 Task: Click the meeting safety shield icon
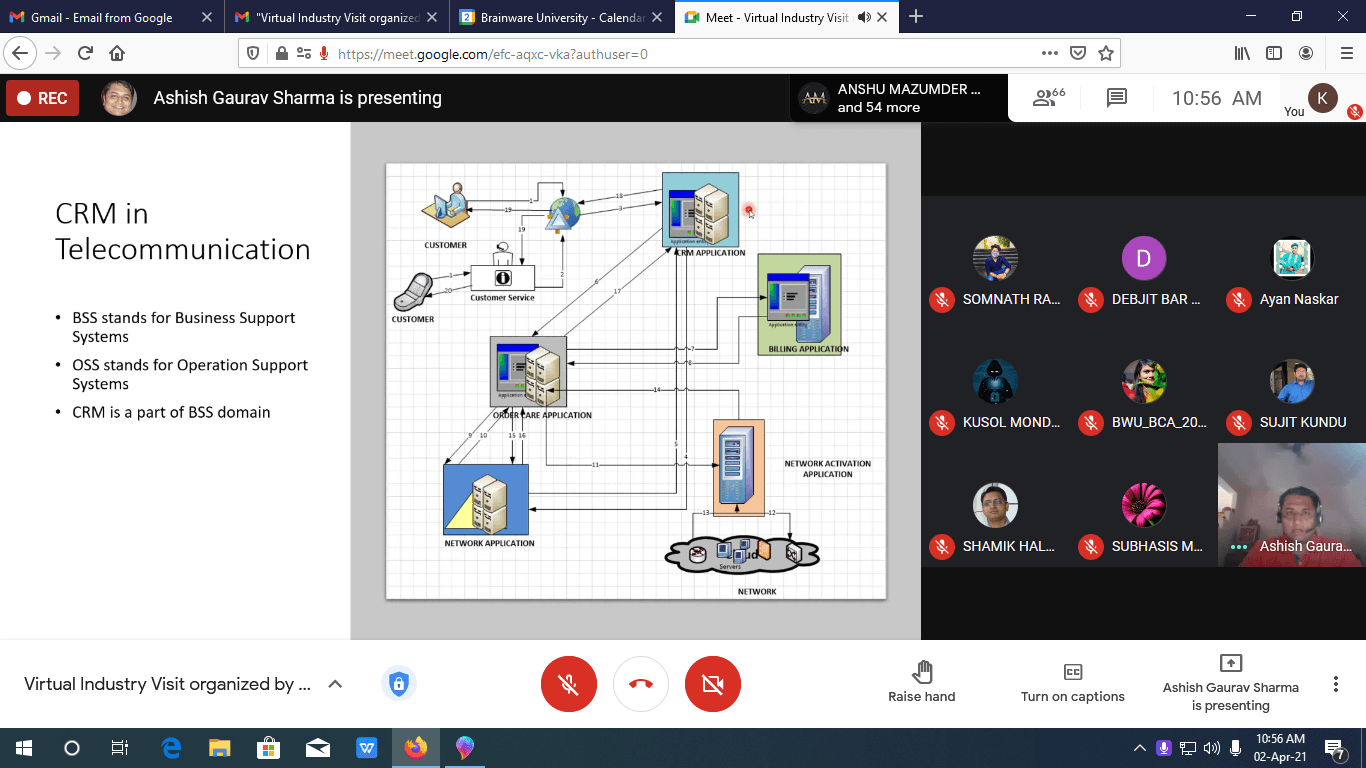pyautogui.click(x=398, y=684)
